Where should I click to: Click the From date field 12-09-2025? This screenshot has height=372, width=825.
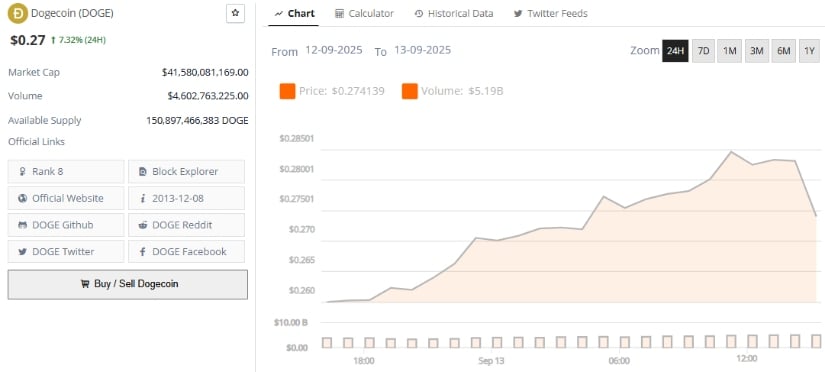334,51
